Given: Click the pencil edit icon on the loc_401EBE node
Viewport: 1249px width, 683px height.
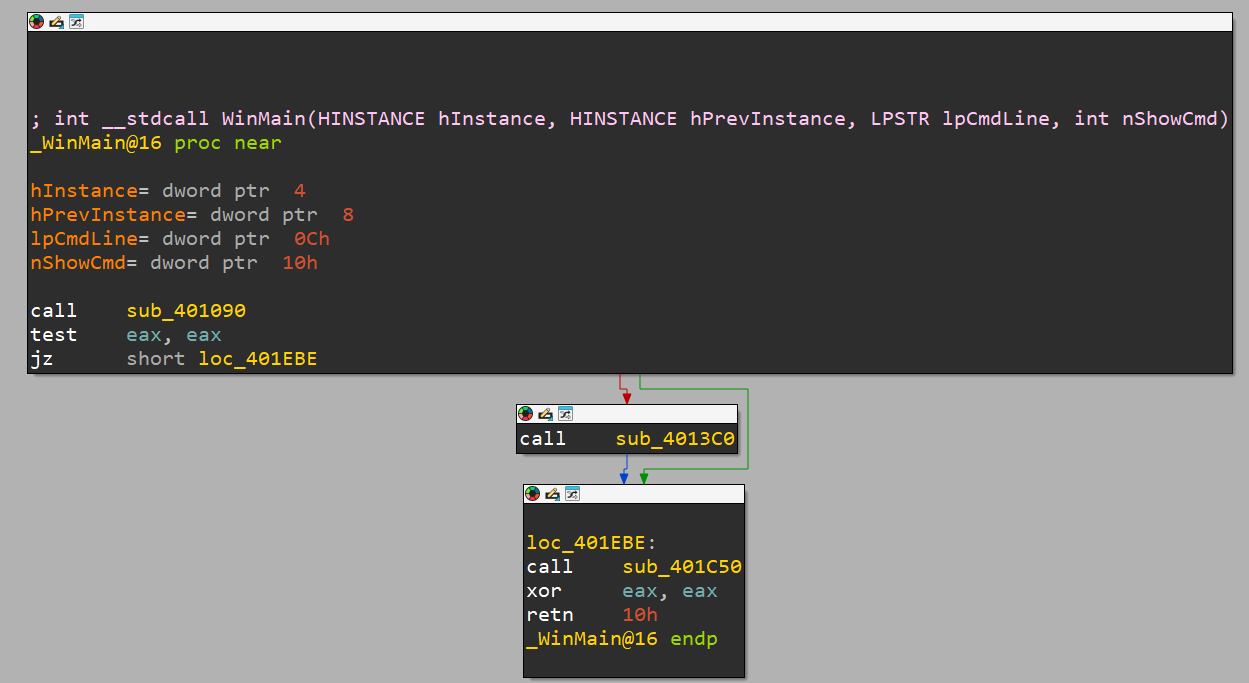Looking at the screenshot, I should (553, 493).
